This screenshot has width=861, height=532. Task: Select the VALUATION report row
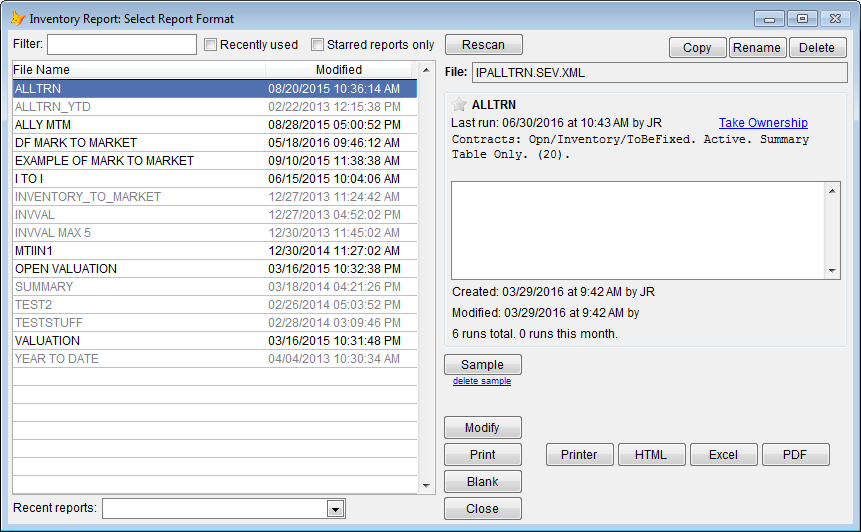[x=215, y=340]
